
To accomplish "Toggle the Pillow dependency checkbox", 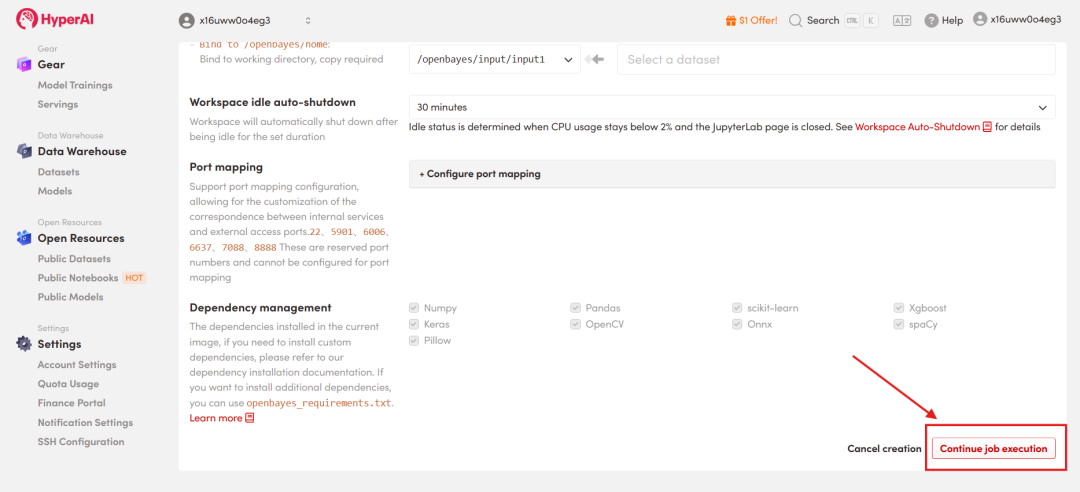I will click(x=414, y=340).
